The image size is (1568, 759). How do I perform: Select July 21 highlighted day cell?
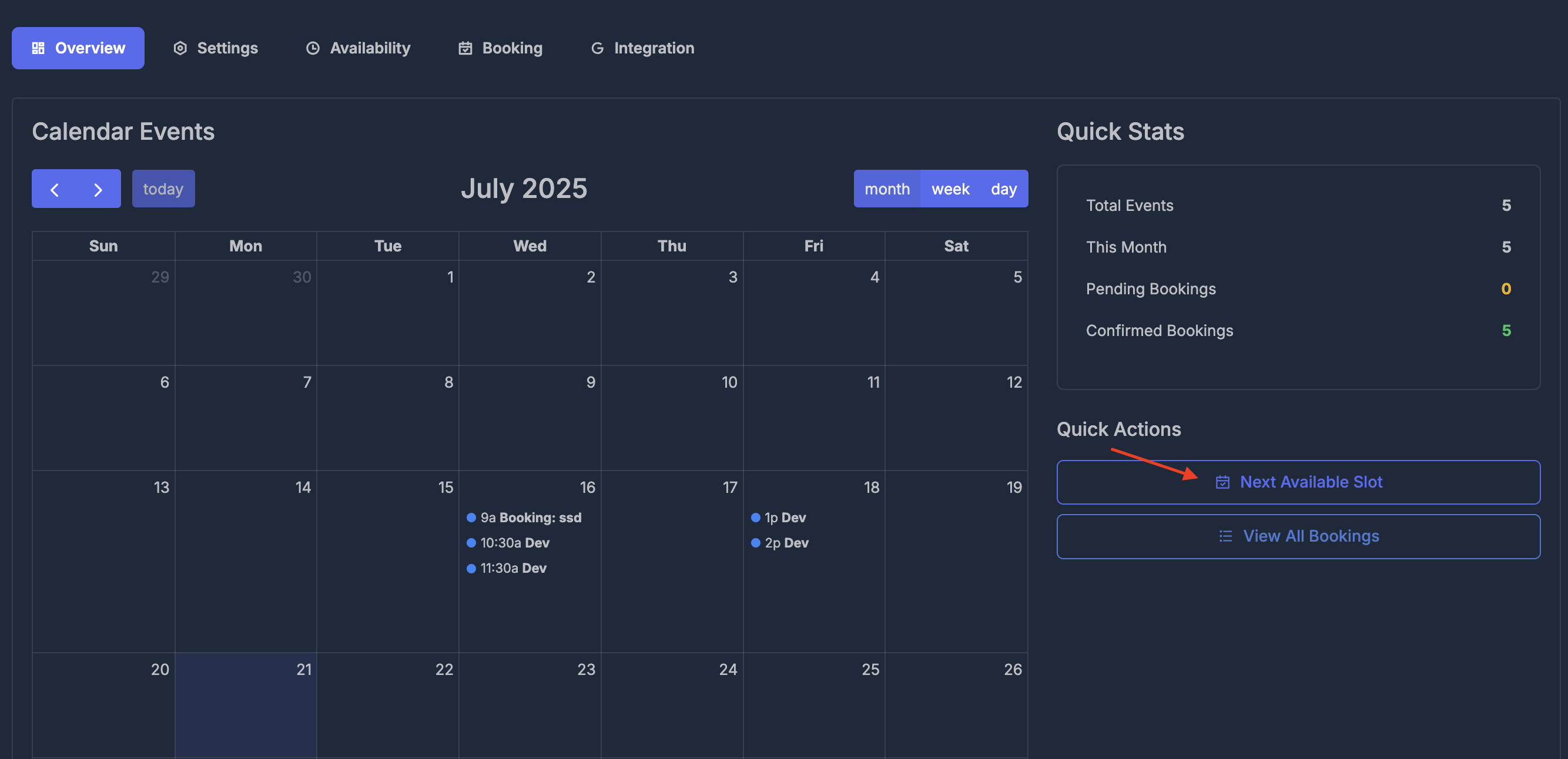246,705
